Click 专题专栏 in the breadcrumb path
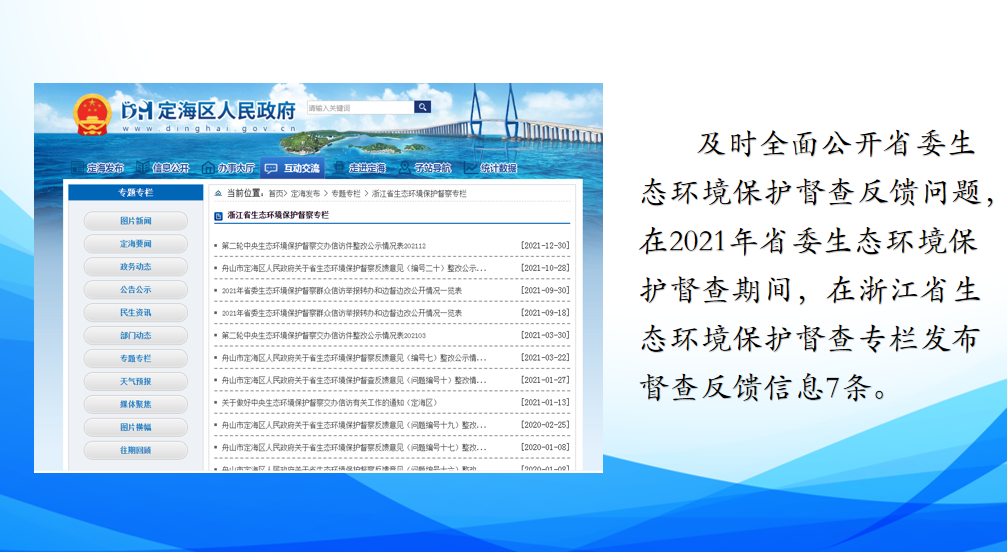Viewport: 1007px width, 552px height. coord(346,193)
